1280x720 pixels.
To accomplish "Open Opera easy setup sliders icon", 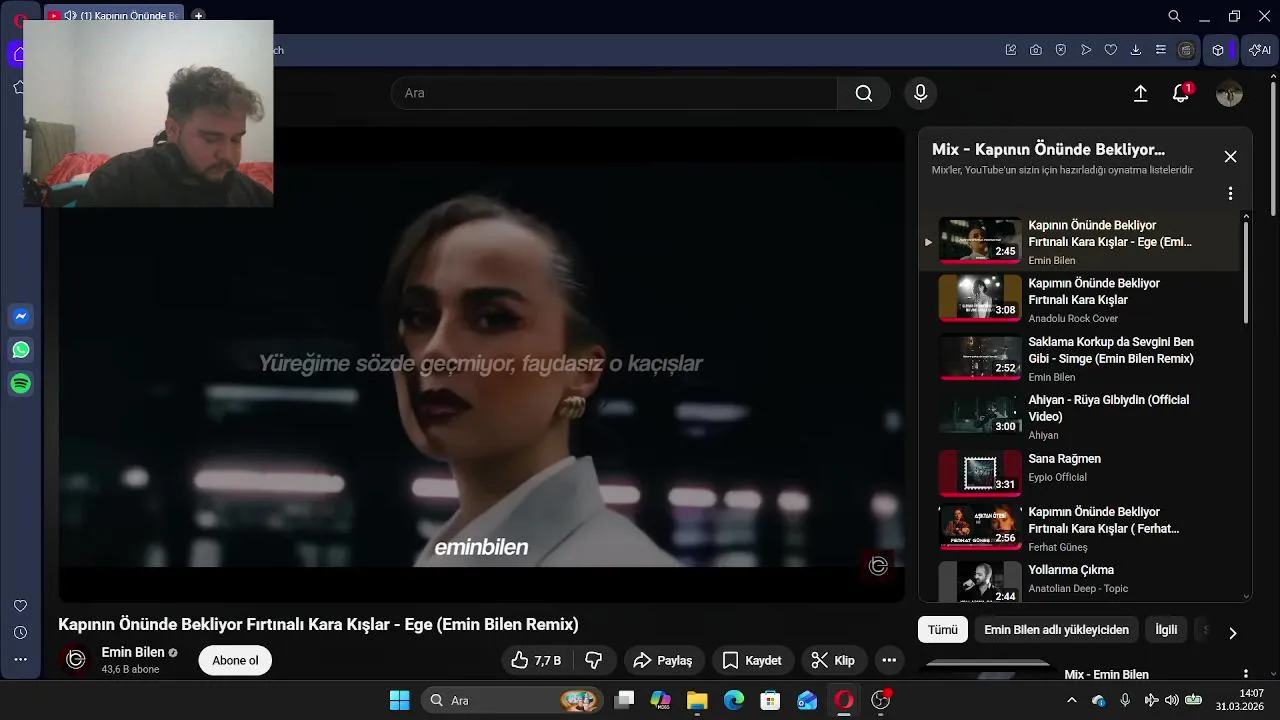I will coord(1161,50).
